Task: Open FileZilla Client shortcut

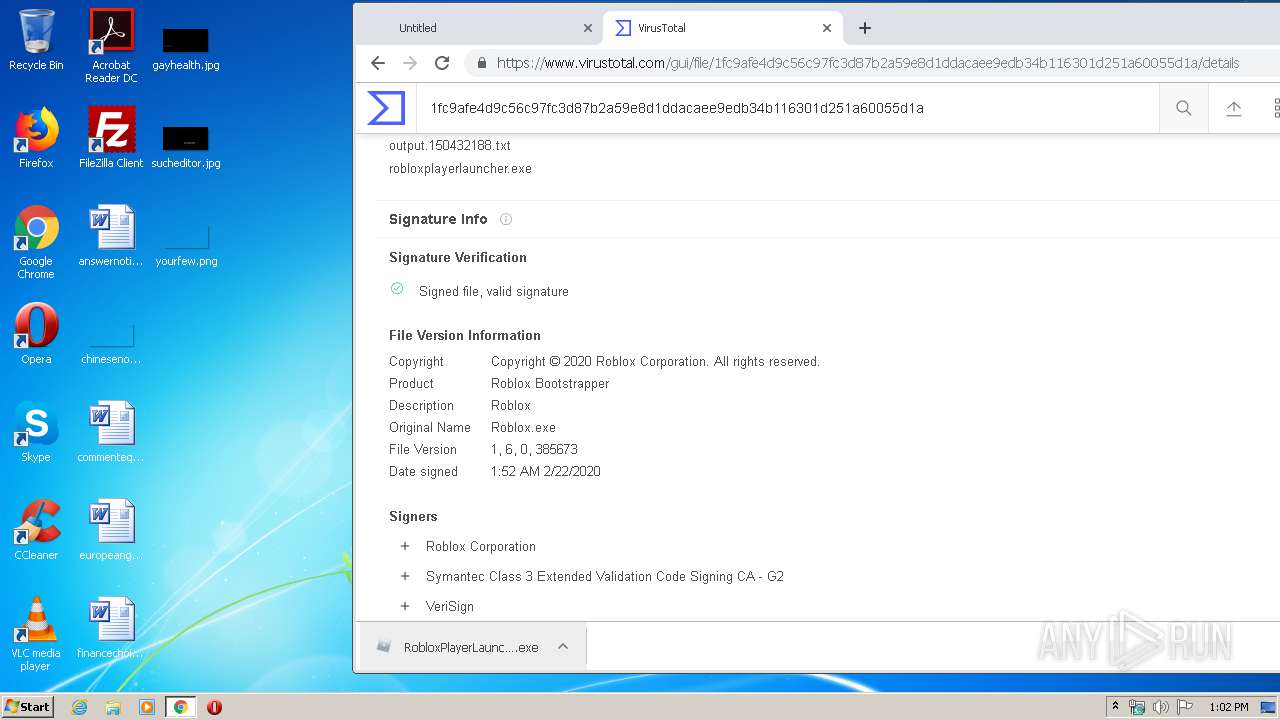Action: (x=111, y=138)
